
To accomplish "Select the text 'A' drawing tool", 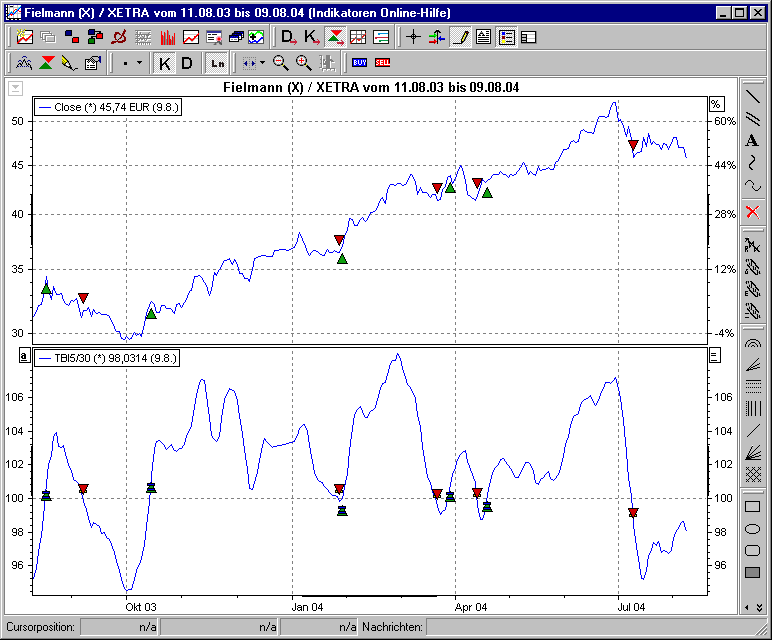I will (752, 141).
